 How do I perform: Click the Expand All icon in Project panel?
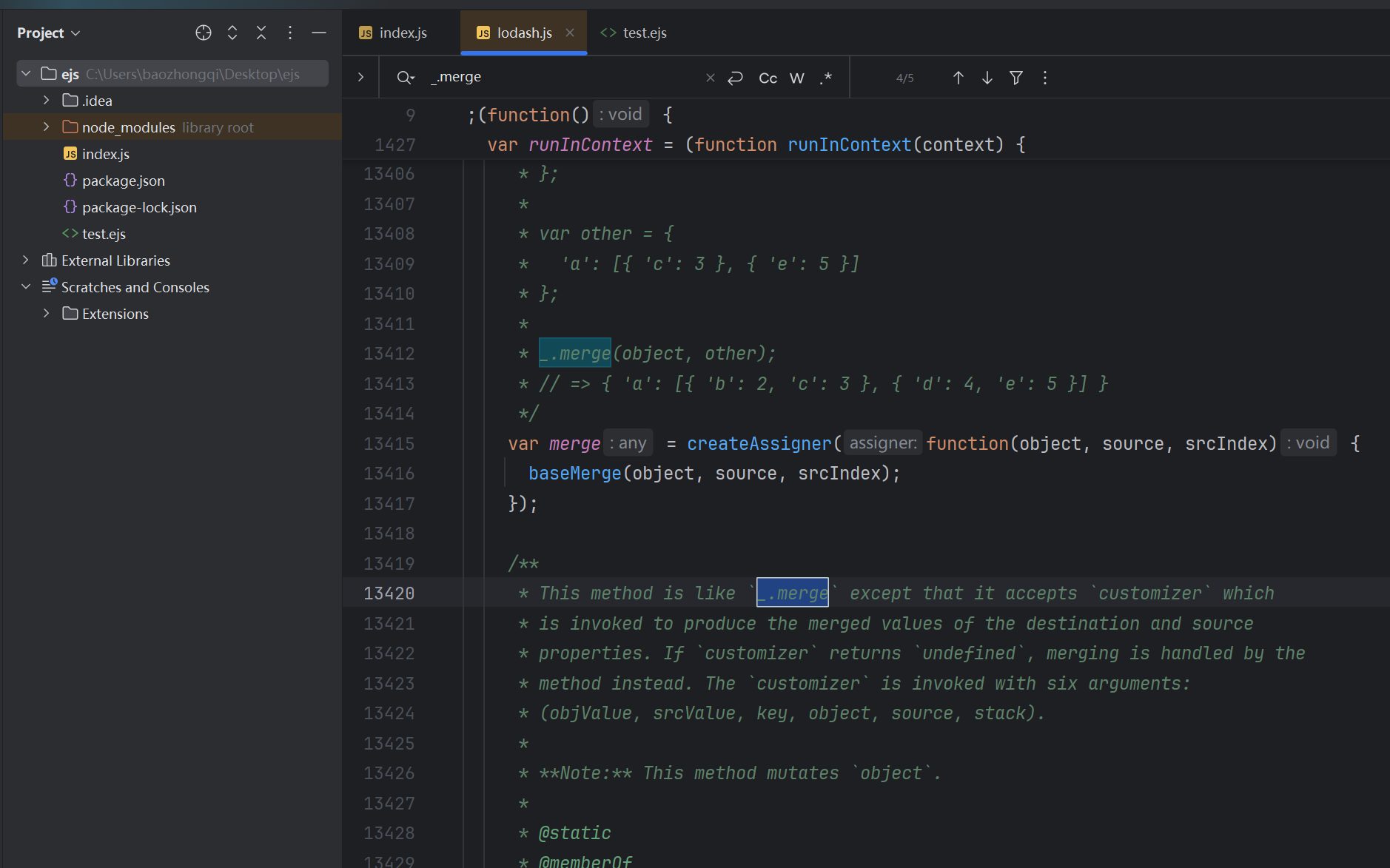pos(232,33)
